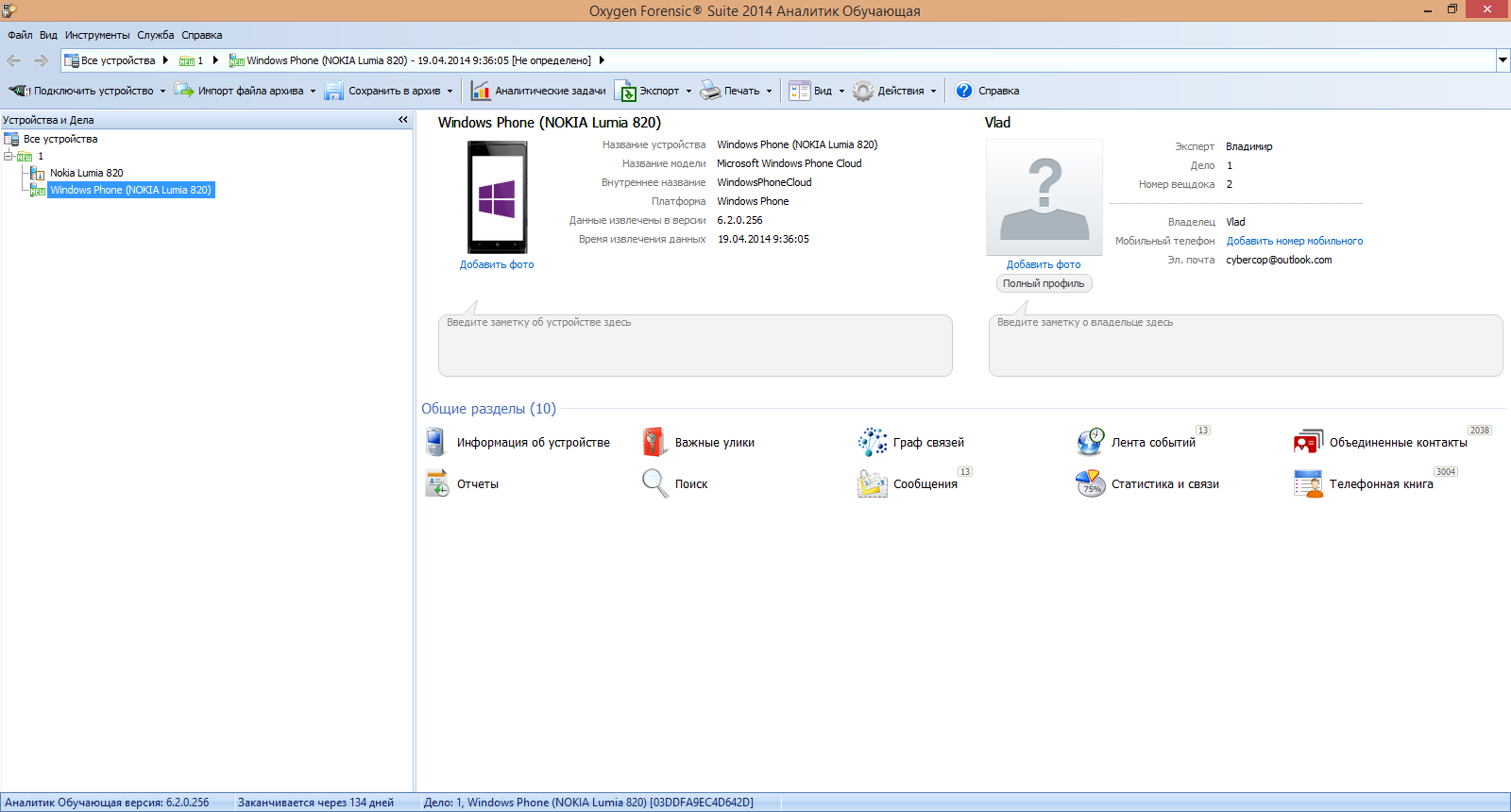Open the Граф связей icon
This screenshot has width=1511, height=812.
click(873, 442)
